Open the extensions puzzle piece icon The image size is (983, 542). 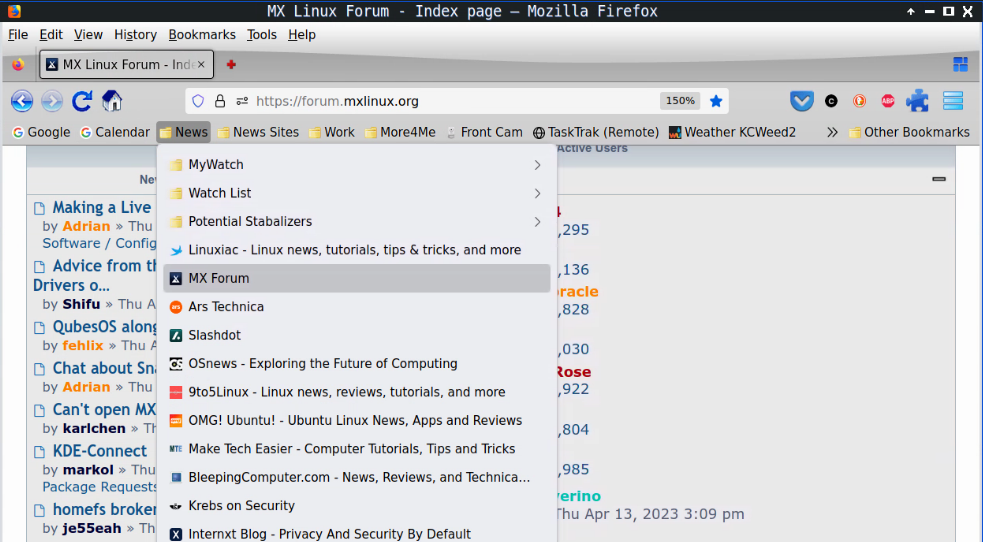click(x=917, y=101)
